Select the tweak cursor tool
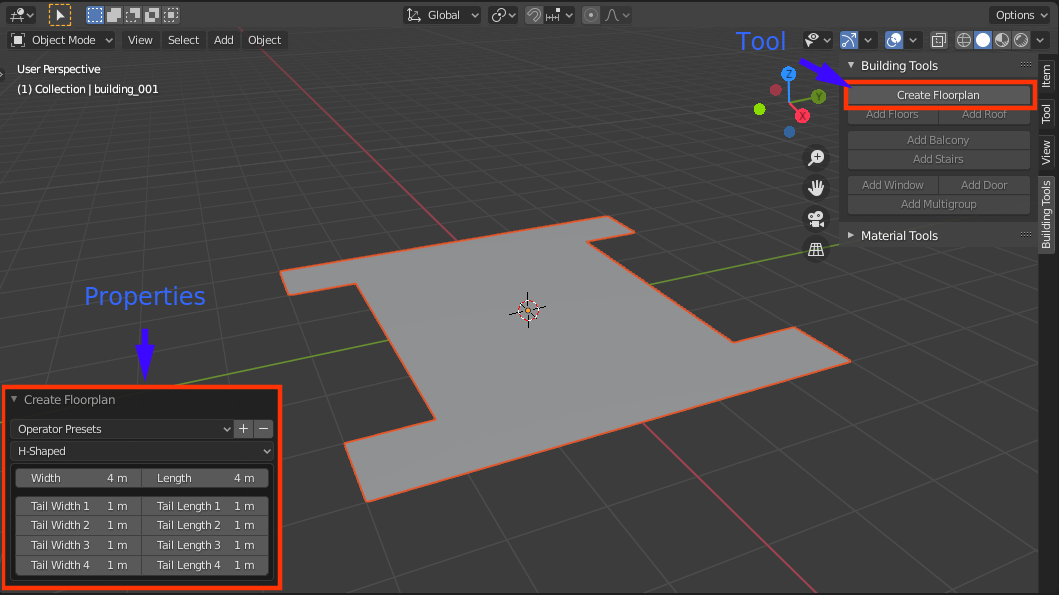1059x595 pixels. pos(59,15)
